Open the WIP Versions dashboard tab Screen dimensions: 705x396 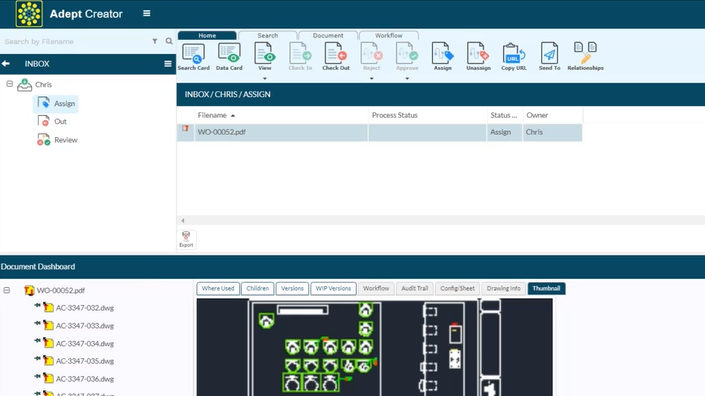click(333, 289)
